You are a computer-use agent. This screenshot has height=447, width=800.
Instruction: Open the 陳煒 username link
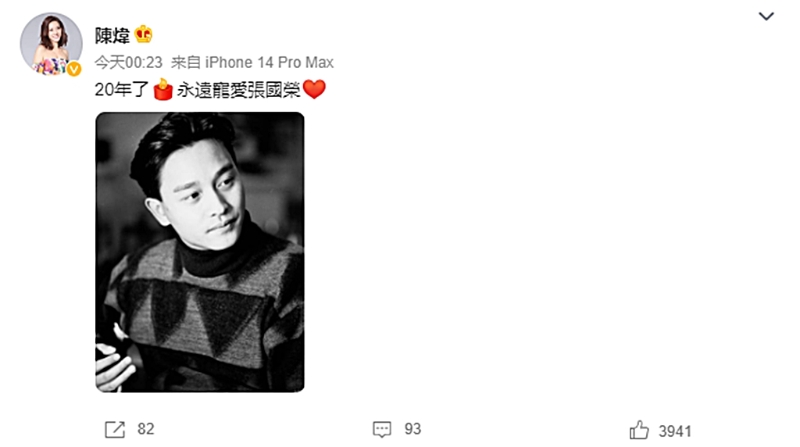(x=112, y=35)
